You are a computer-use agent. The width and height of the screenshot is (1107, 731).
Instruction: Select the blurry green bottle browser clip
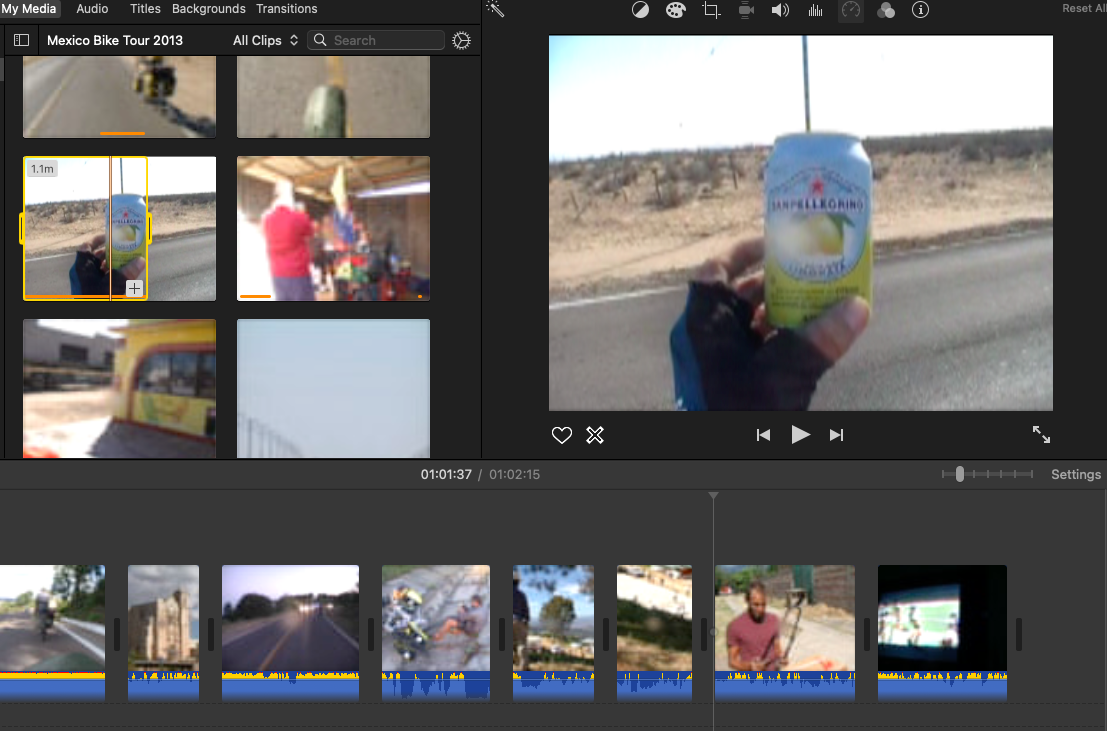pyautogui.click(x=333, y=97)
